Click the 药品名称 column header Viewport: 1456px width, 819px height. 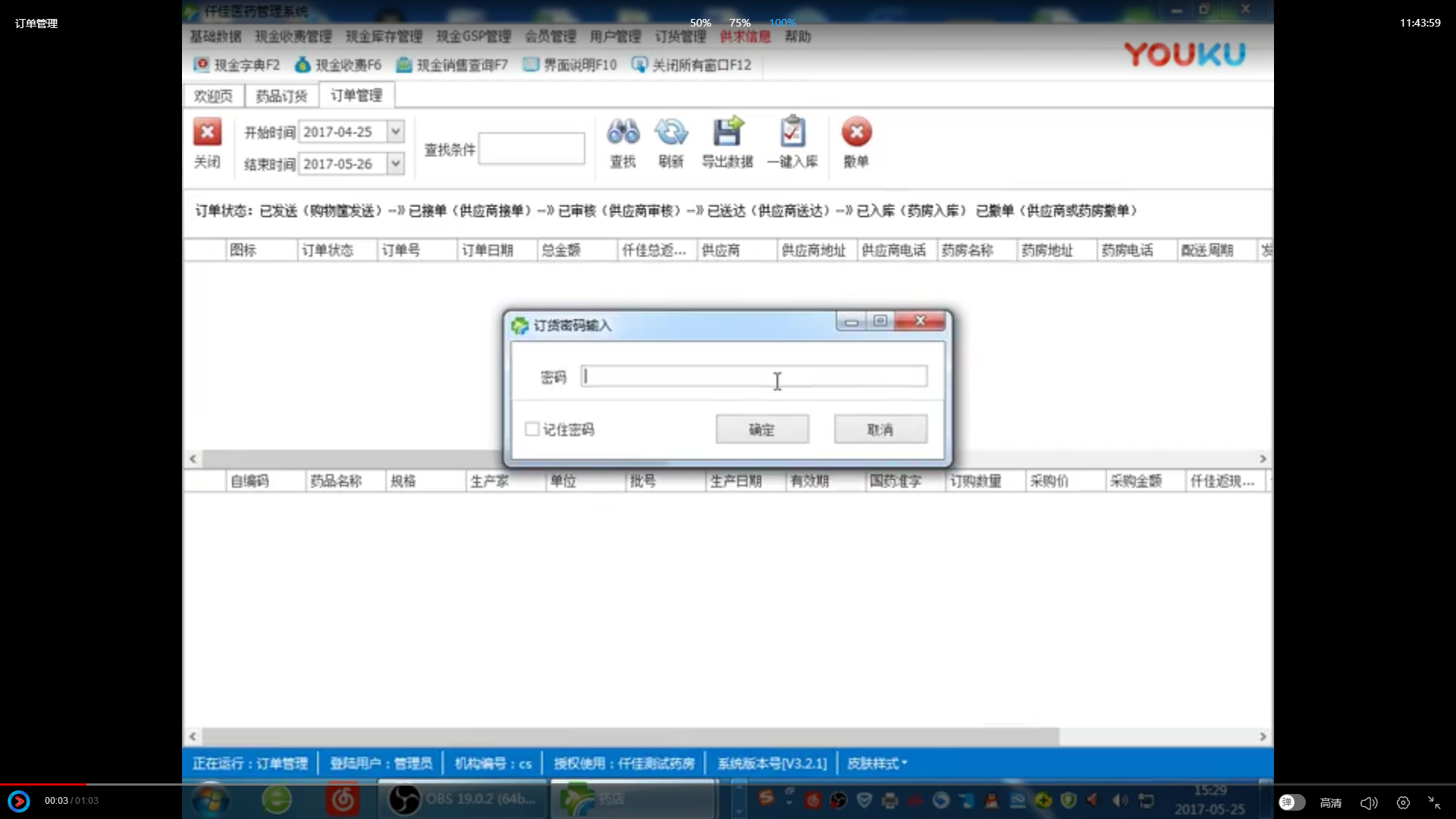tap(345, 481)
